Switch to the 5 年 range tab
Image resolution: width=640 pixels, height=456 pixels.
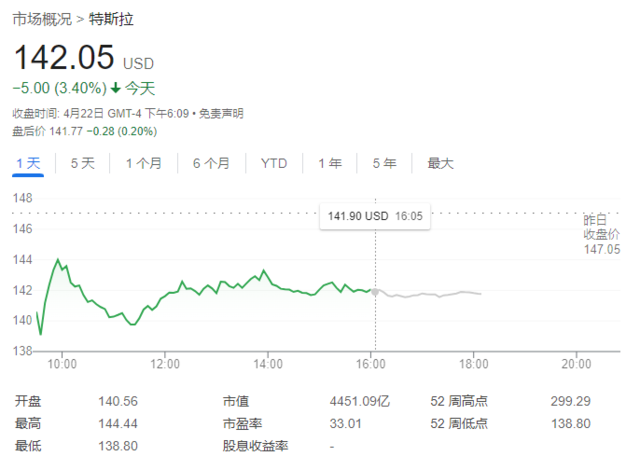384,163
